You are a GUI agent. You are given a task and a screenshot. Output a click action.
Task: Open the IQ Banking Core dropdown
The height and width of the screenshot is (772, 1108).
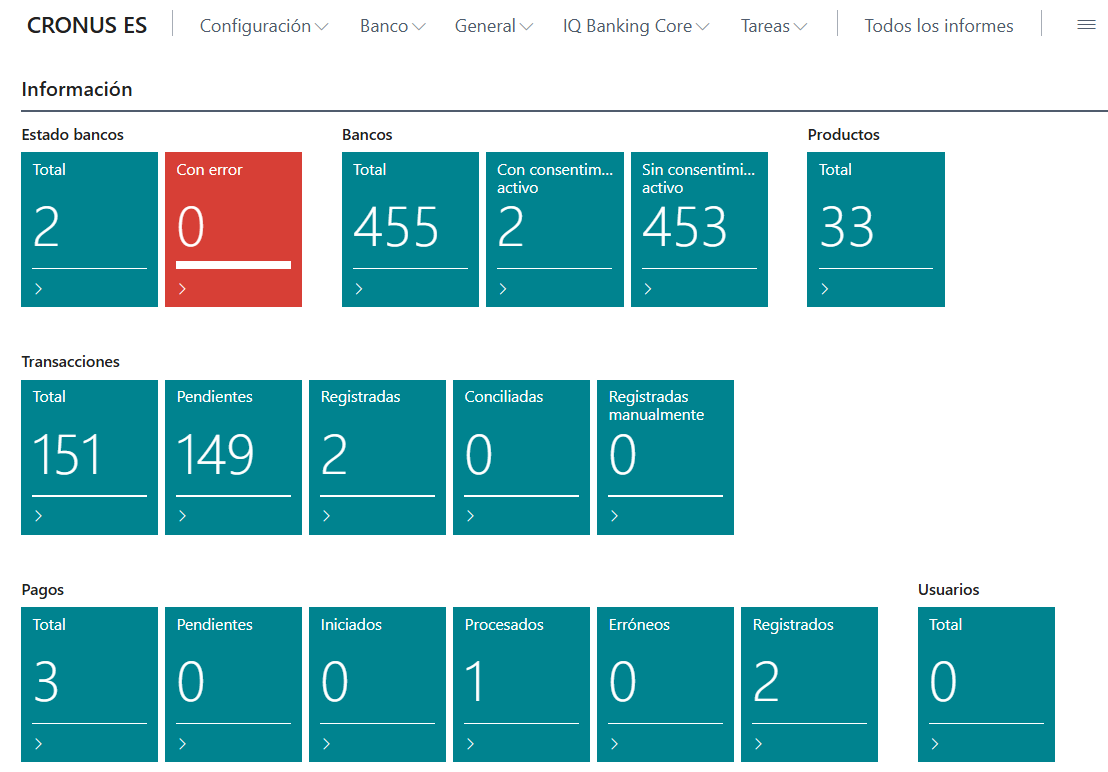coord(636,26)
